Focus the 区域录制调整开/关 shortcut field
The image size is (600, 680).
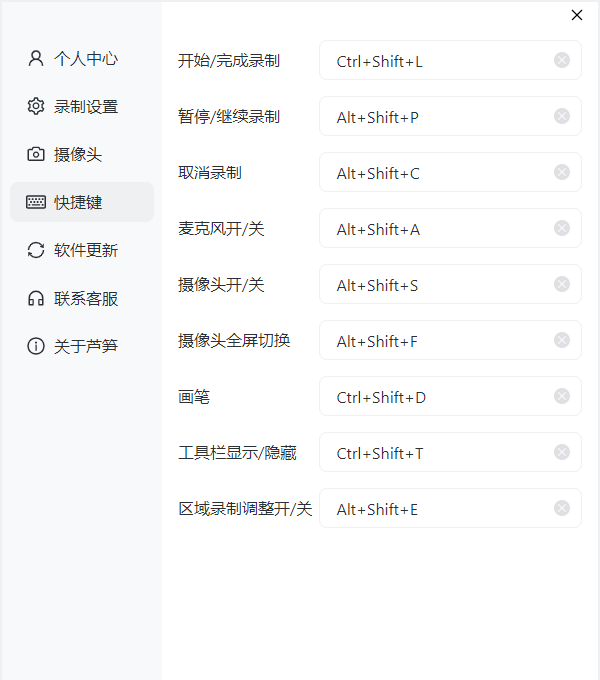pos(450,508)
